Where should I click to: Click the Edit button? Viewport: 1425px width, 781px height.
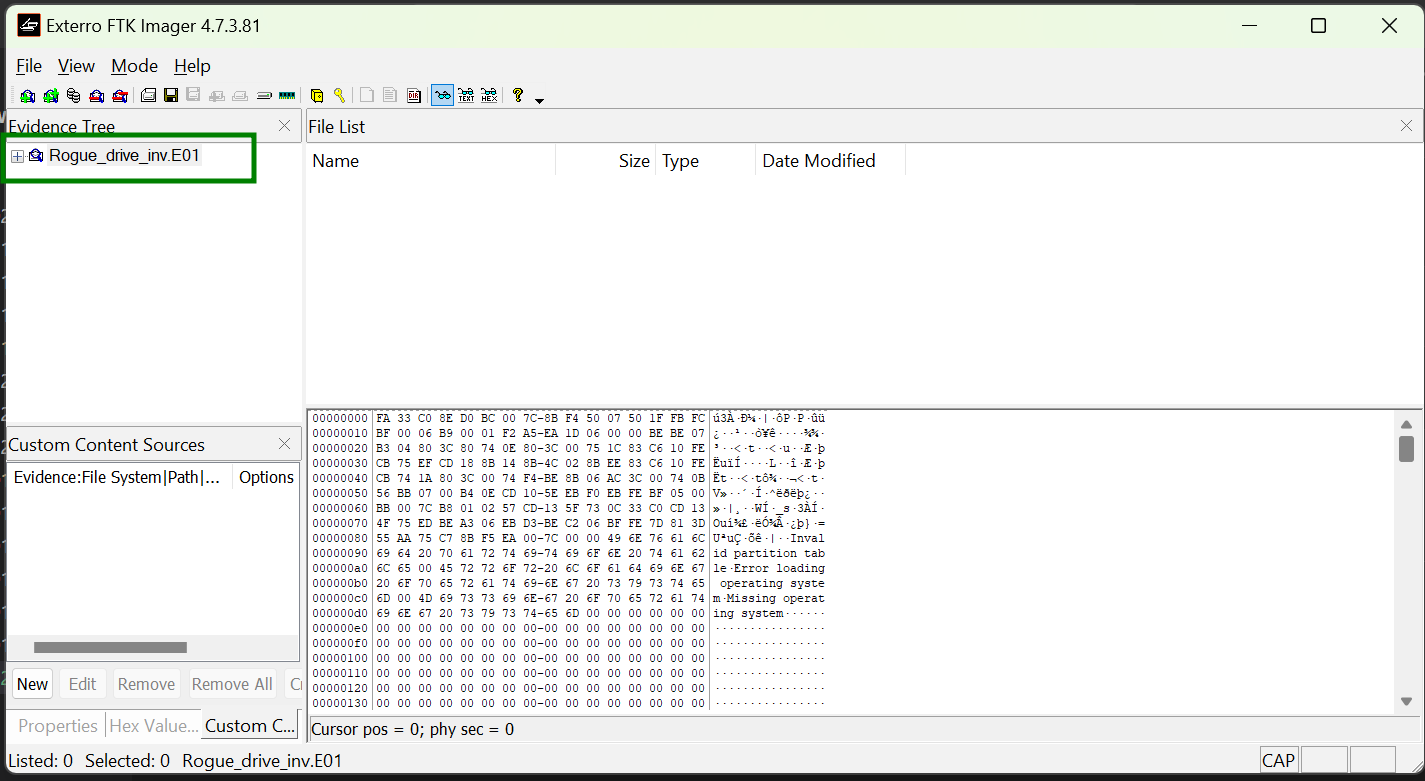[x=82, y=684]
